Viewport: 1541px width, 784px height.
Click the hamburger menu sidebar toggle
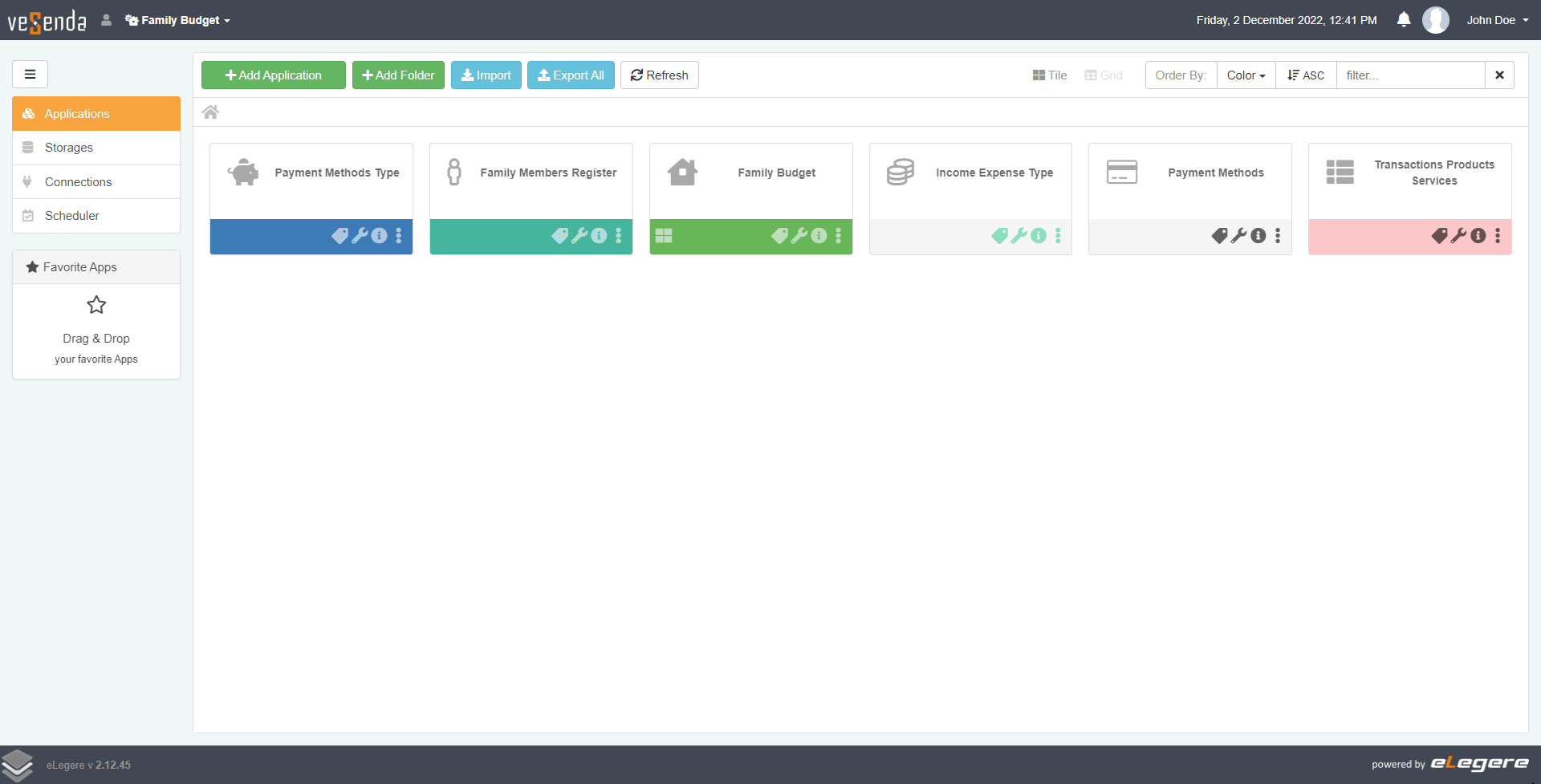coord(30,75)
